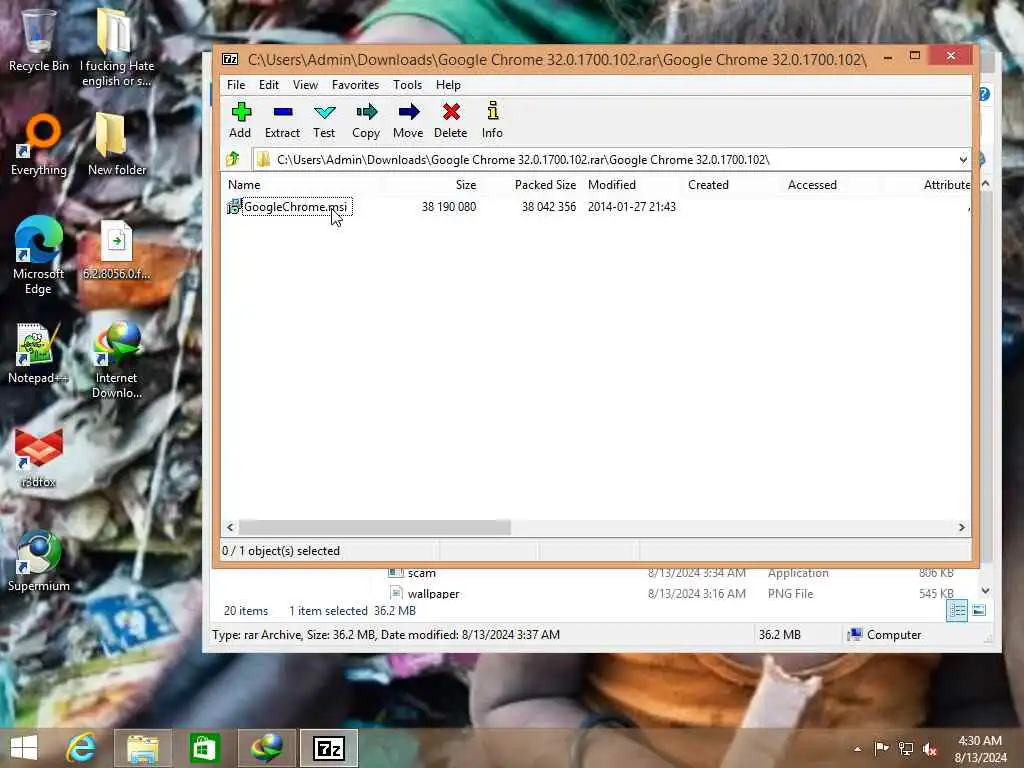Switch Explorer to details view
The image size is (1024, 768).
click(x=957, y=611)
